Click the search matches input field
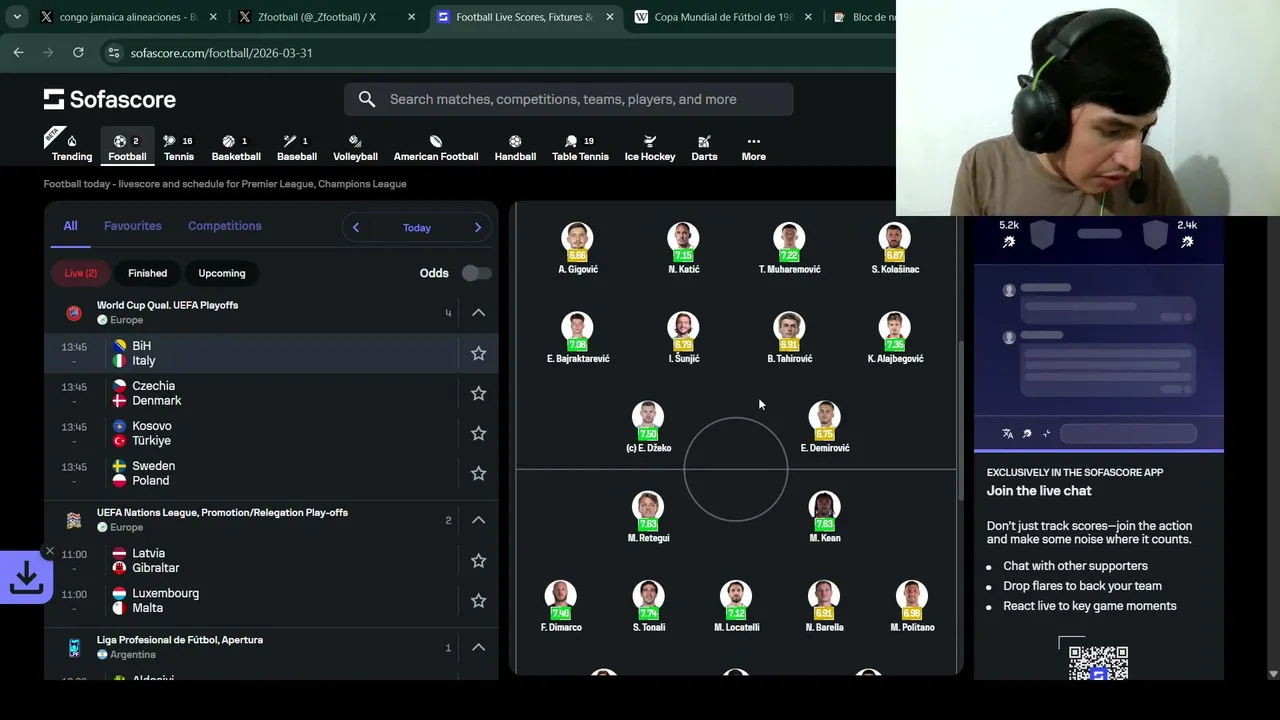Screen dimensions: 1280x720 point(569,99)
